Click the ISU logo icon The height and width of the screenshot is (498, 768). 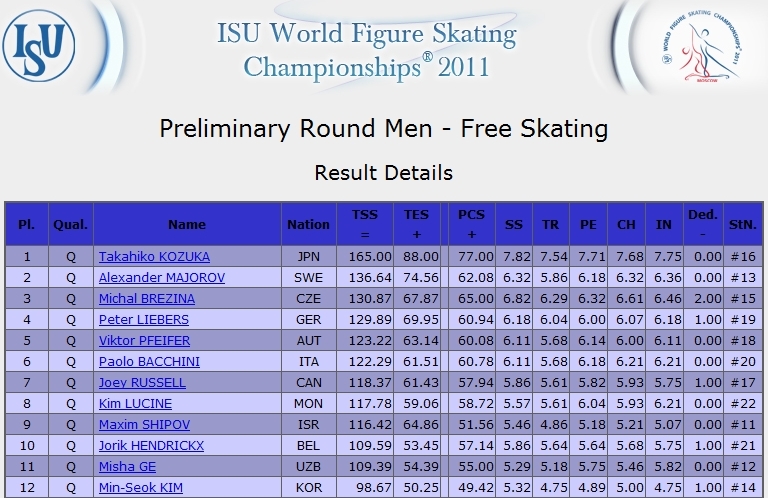(x=39, y=46)
